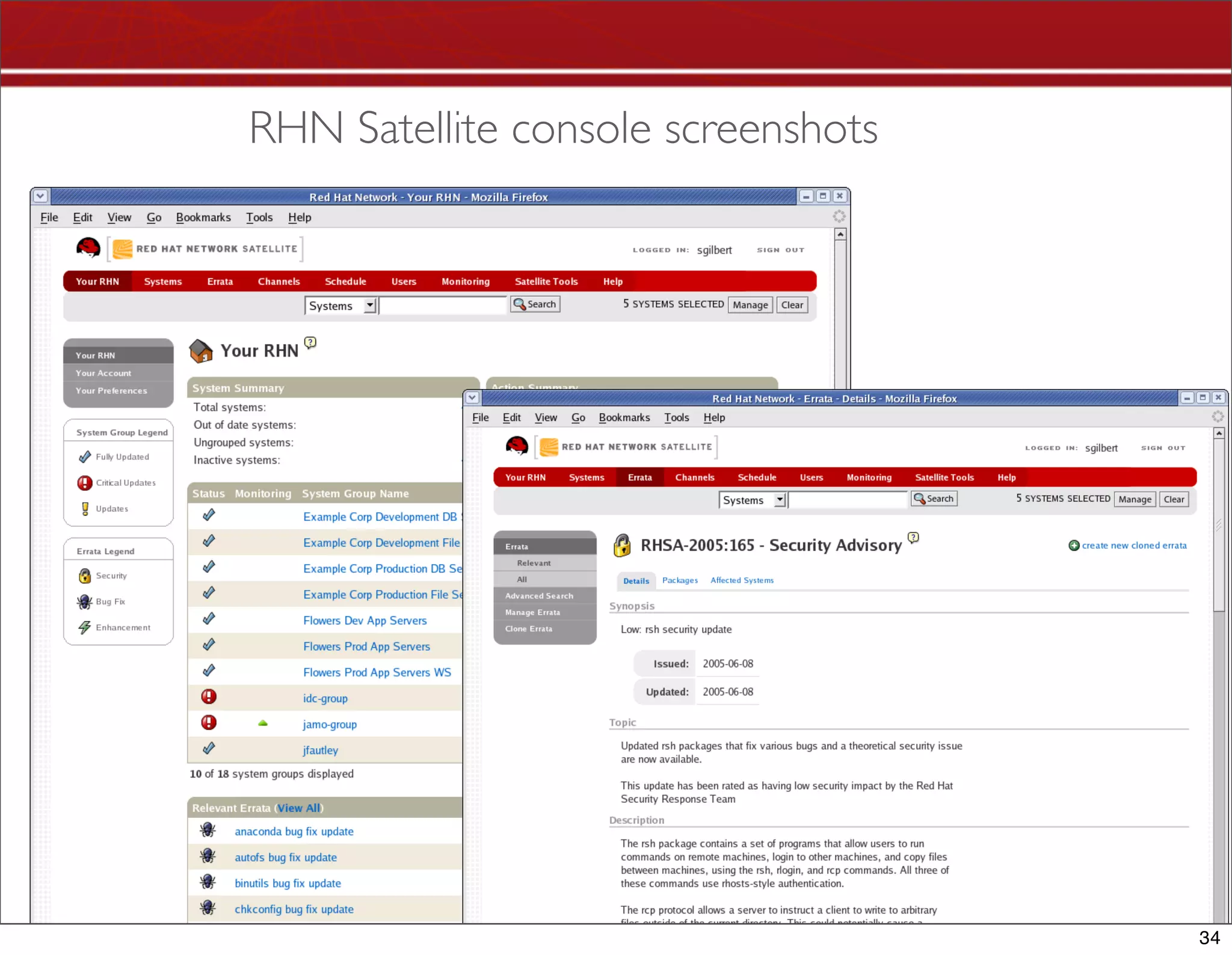Viewport: 1232px width, 955px height.
Task: Sort by System Group Name column header
Action: click(x=355, y=493)
